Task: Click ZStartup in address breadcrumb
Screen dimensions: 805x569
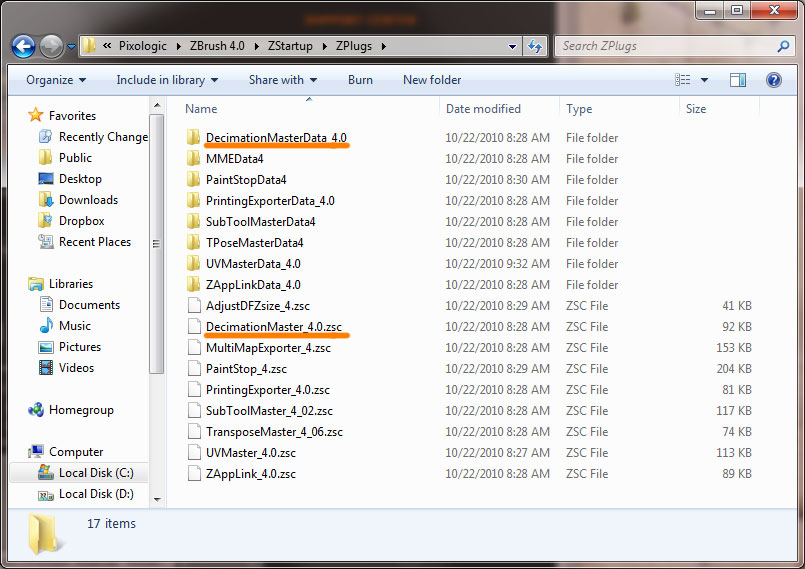Action: click(290, 46)
